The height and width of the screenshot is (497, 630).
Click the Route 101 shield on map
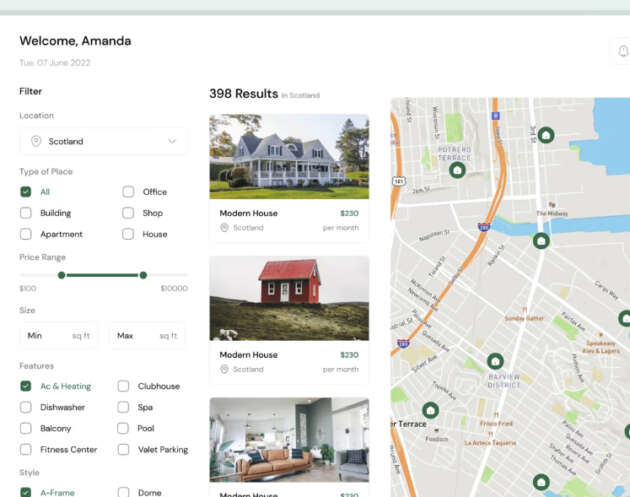pos(398,181)
